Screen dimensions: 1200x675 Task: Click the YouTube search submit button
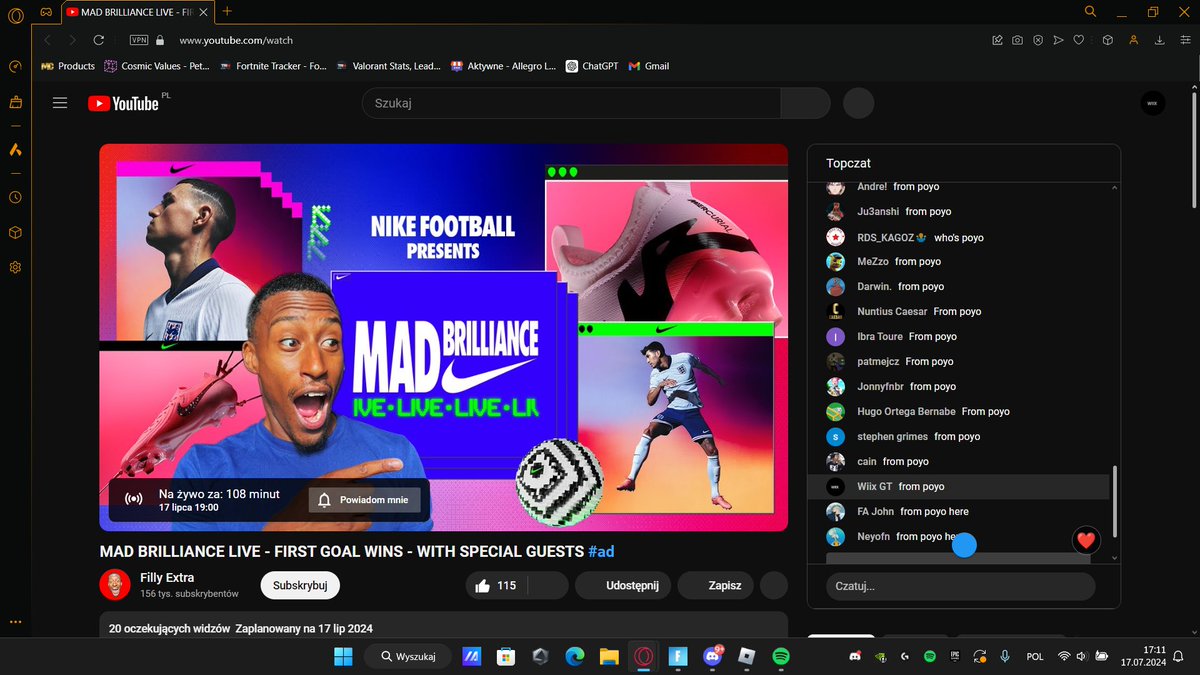click(x=805, y=103)
